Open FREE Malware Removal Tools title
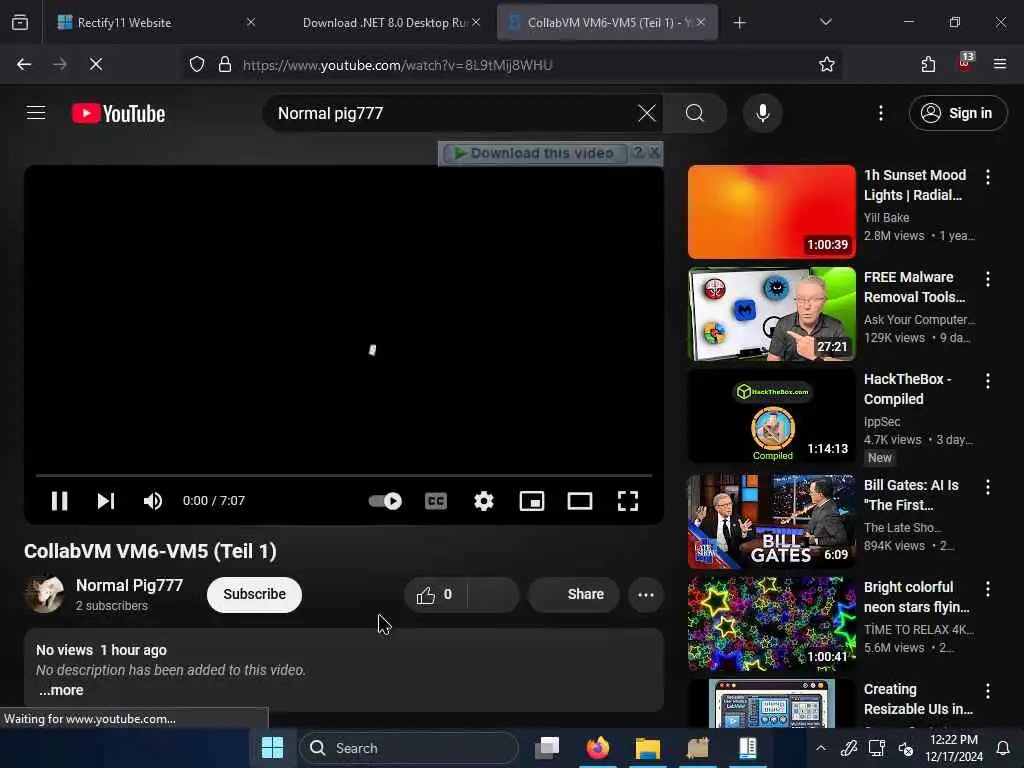1024x768 pixels. pyautogui.click(x=914, y=287)
